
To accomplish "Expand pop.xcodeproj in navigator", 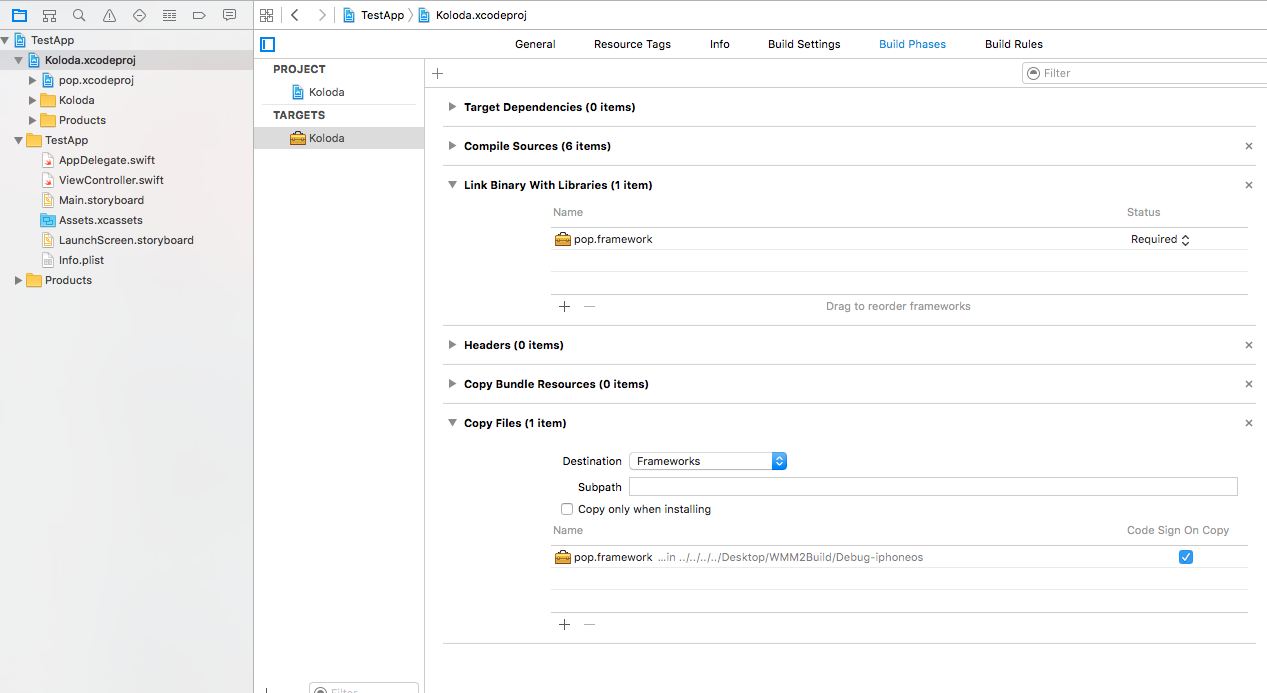I will (x=33, y=80).
